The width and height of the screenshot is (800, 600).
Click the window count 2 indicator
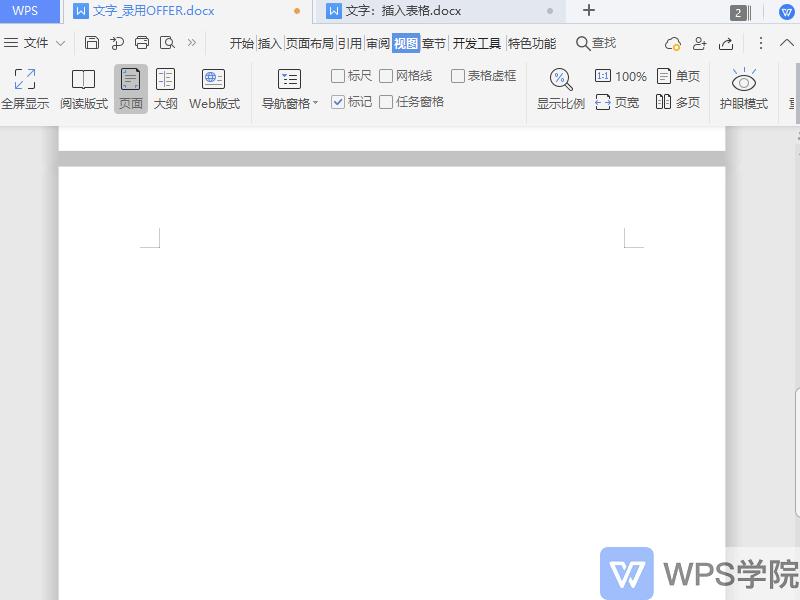click(x=738, y=13)
